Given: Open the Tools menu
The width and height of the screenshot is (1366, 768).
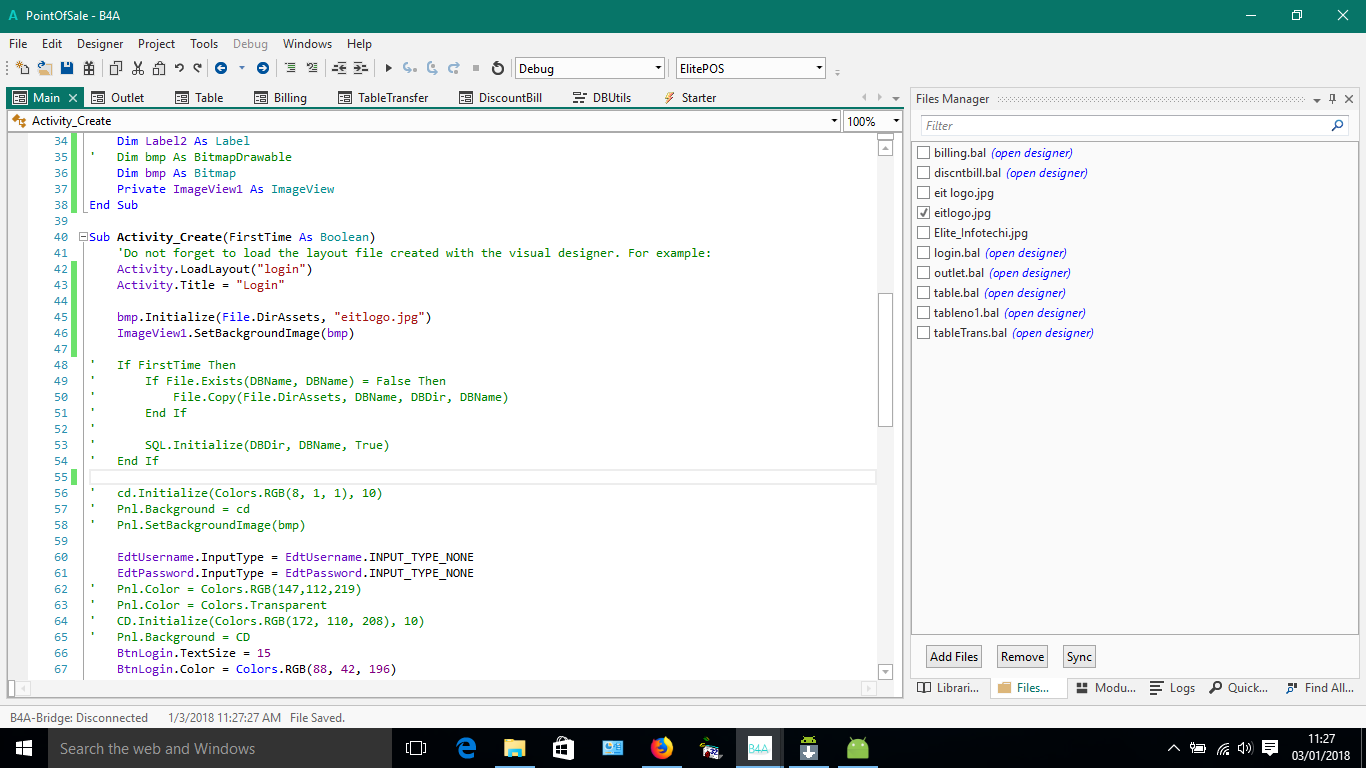Looking at the screenshot, I should [204, 44].
